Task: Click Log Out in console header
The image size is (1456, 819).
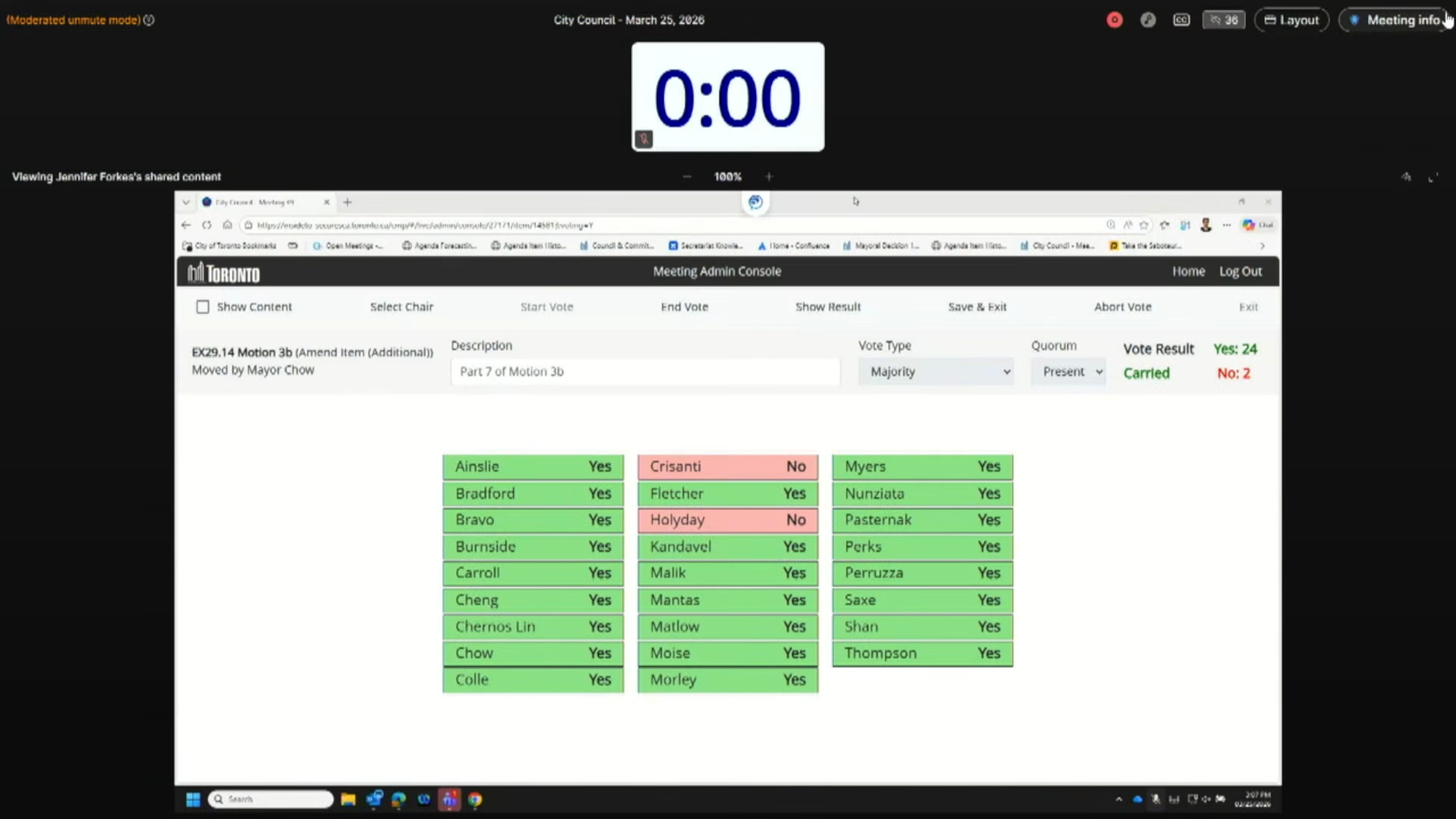Action: click(1241, 271)
